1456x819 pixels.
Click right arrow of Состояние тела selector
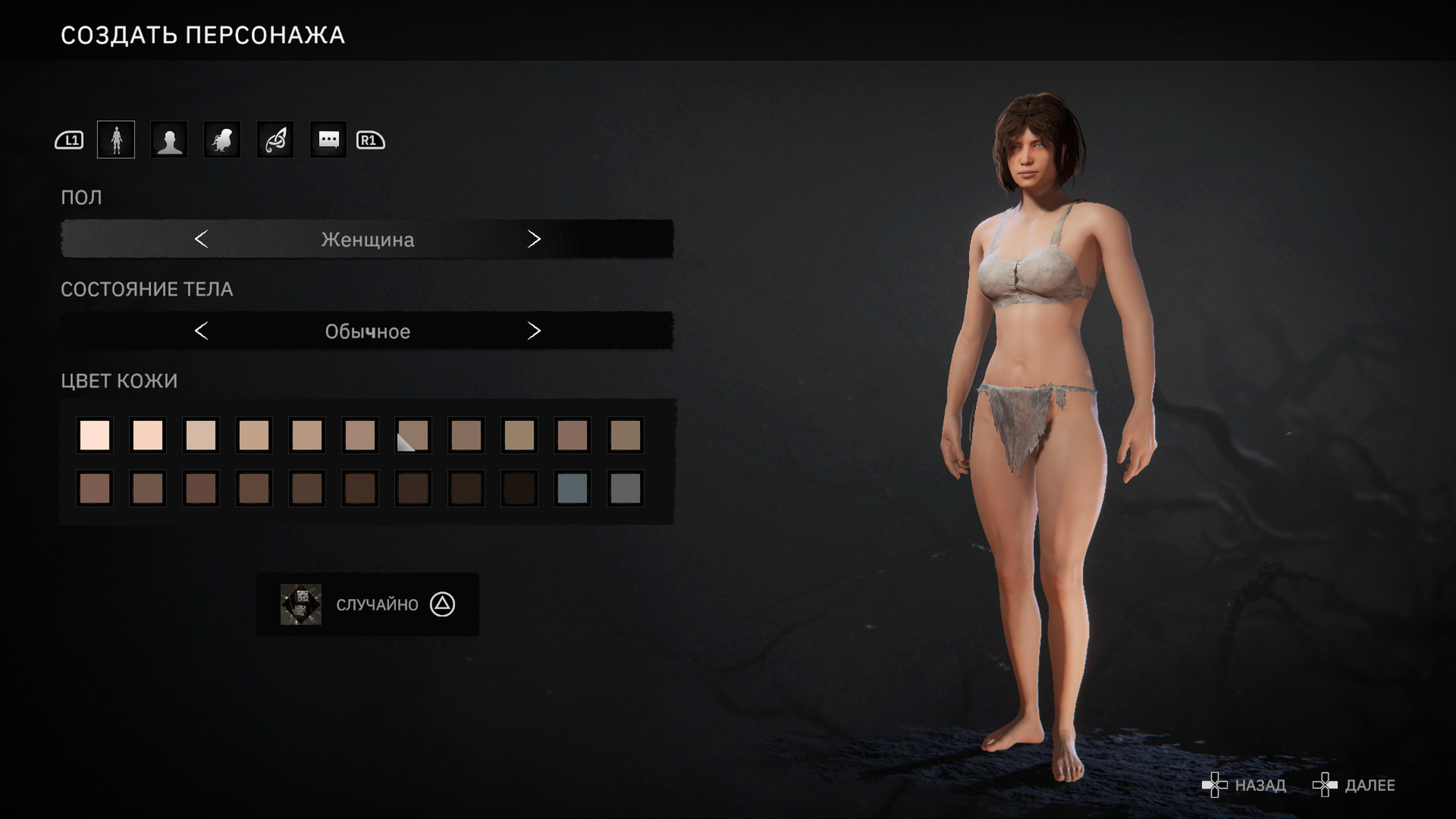(x=534, y=331)
